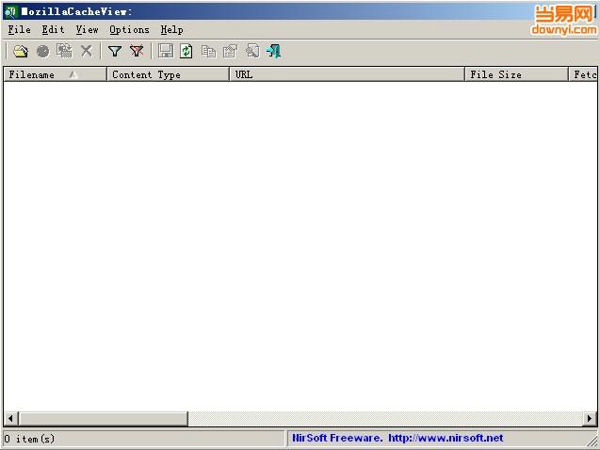Click the floppy disk save icon
The height and width of the screenshot is (450, 600).
click(165, 51)
